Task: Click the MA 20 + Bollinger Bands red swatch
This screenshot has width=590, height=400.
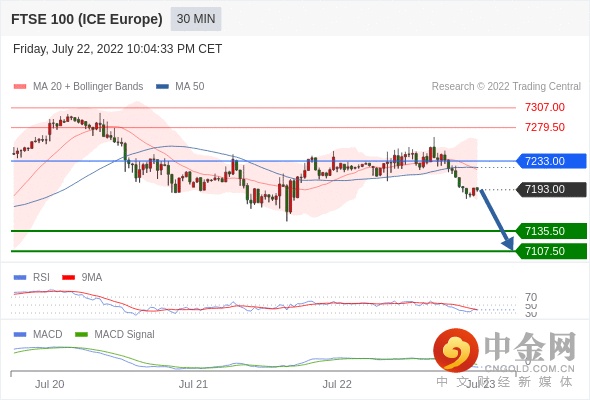Action: pyautogui.click(x=20, y=87)
